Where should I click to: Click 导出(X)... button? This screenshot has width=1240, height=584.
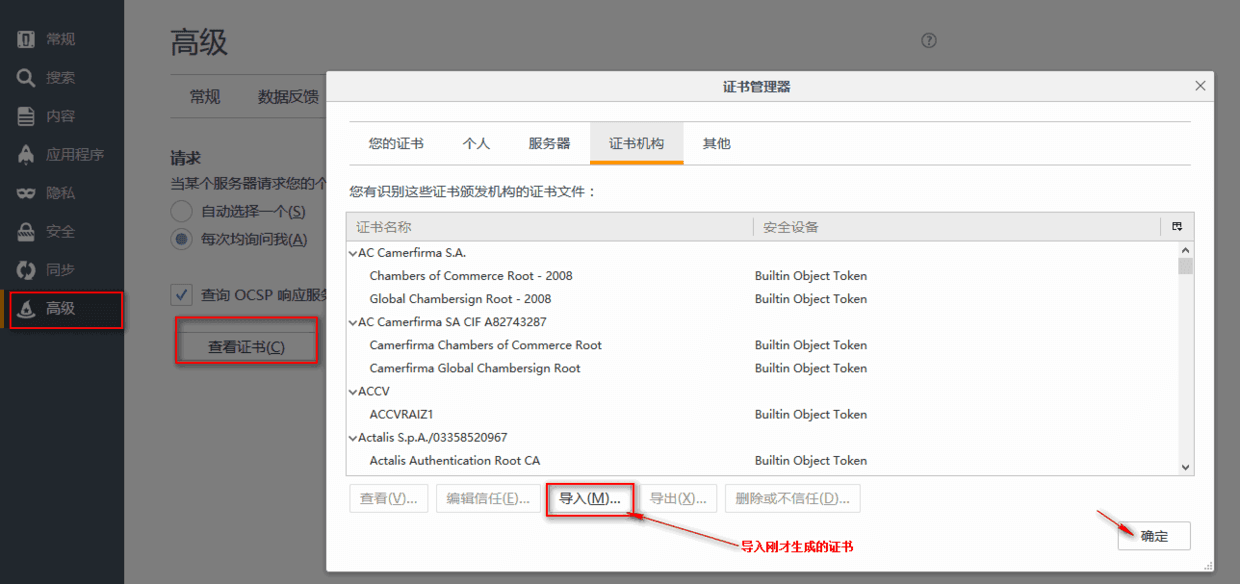coord(679,498)
